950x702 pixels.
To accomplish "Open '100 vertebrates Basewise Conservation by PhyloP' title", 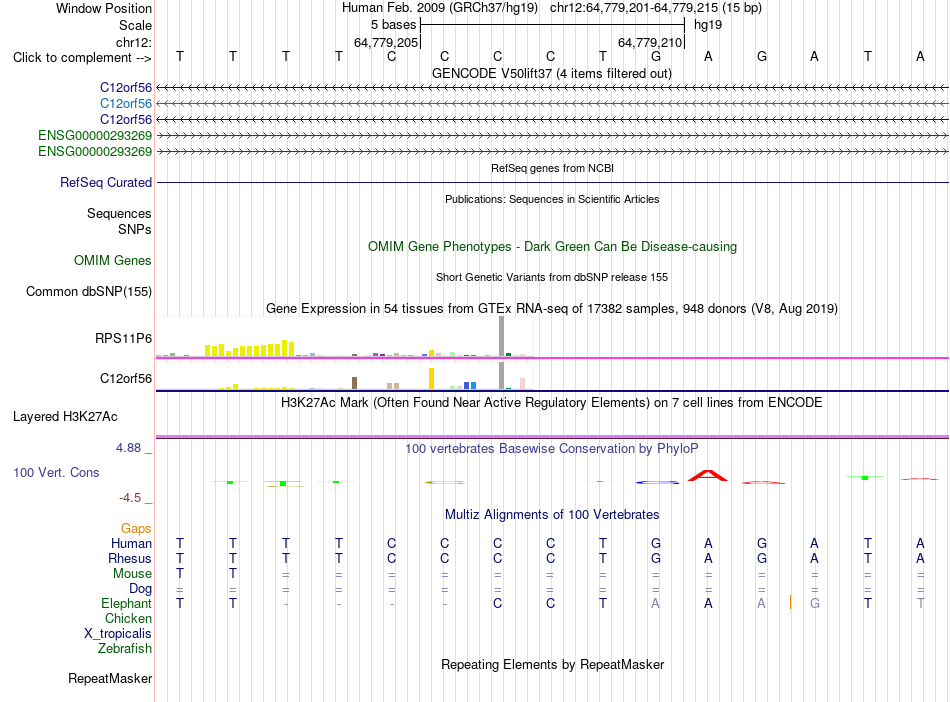I will click(x=552, y=449).
